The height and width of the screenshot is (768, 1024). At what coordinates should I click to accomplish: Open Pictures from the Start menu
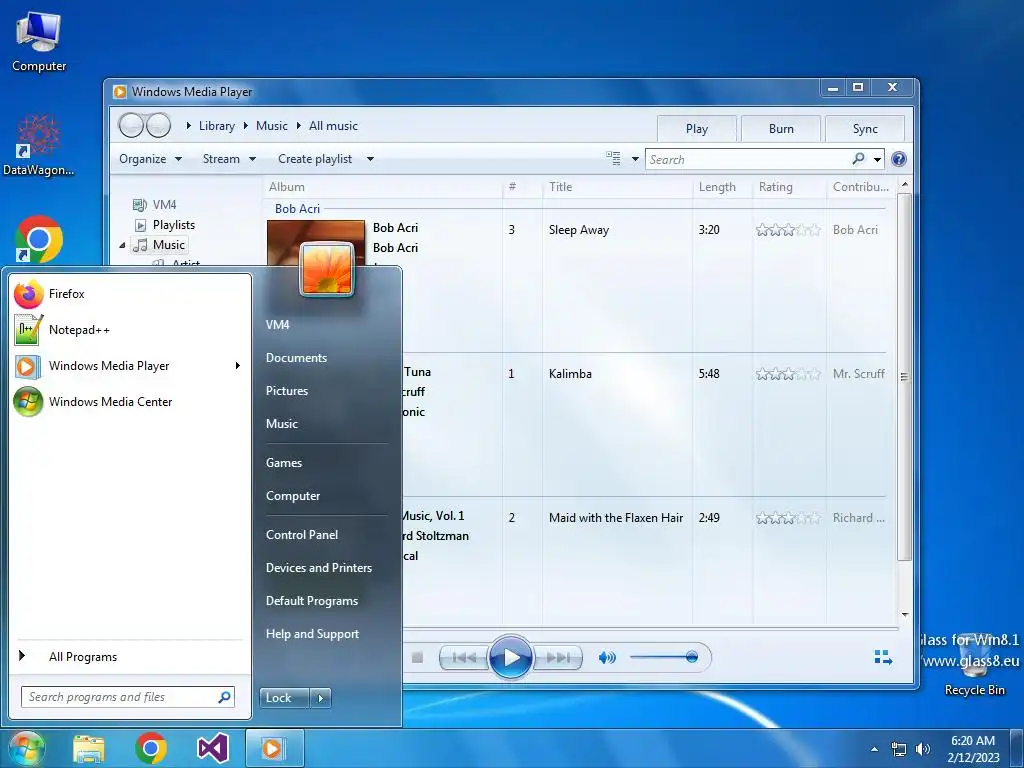click(x=287, y=391)
